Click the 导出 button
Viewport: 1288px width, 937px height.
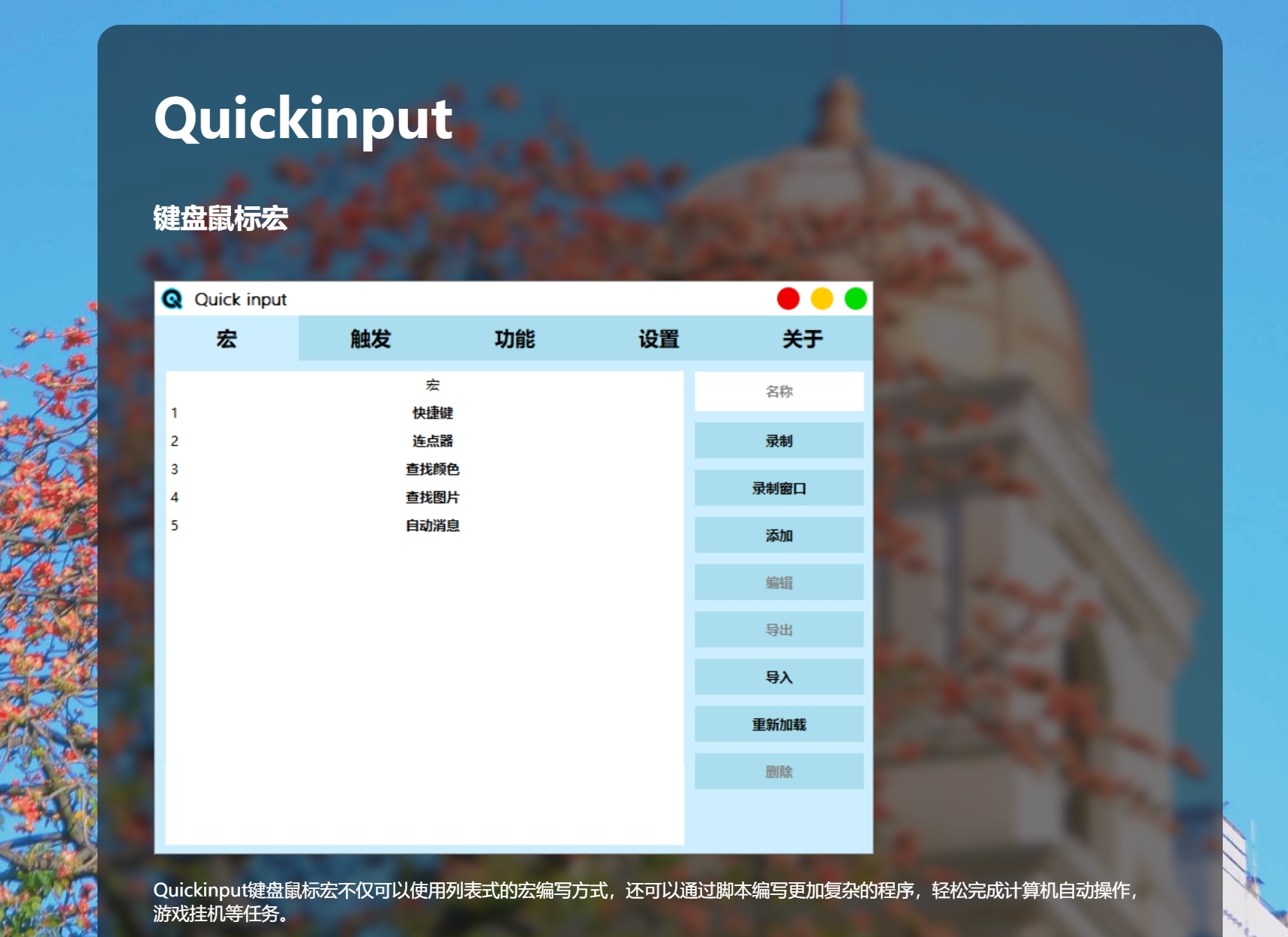(779, 629)
